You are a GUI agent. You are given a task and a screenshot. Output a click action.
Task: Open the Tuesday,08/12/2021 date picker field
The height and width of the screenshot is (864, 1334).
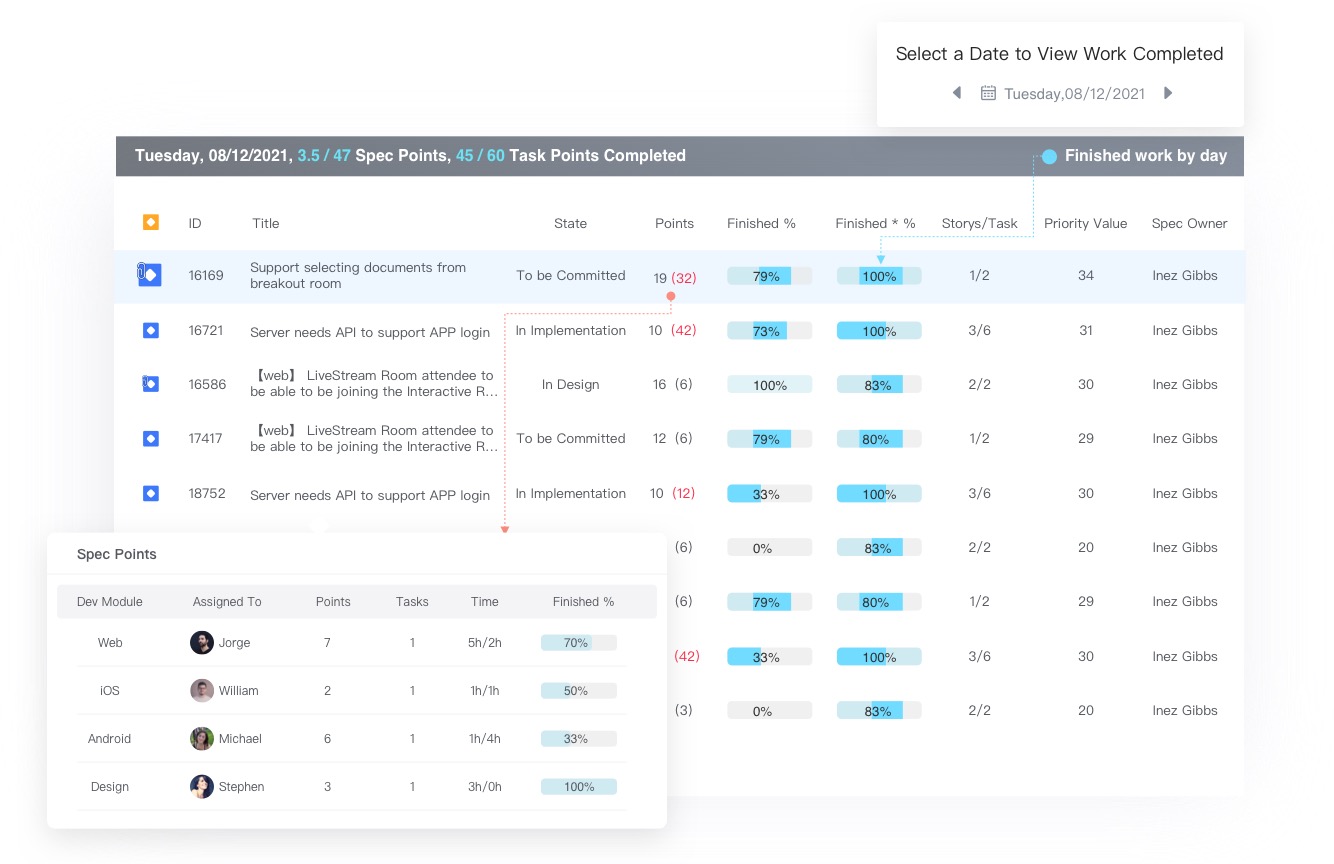pyautogui.click(x=1074, y=94)
